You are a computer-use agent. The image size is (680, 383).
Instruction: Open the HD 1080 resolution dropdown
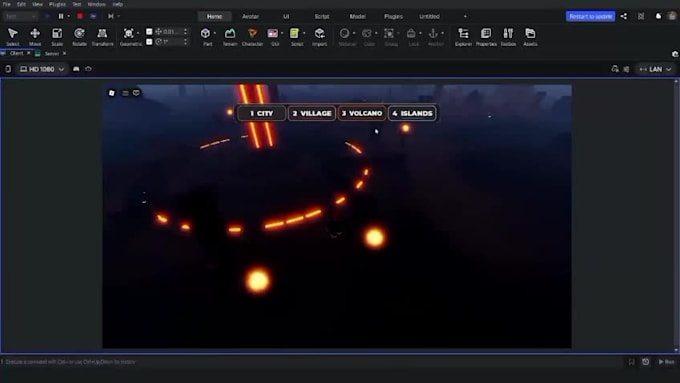(x=42, y=69)
